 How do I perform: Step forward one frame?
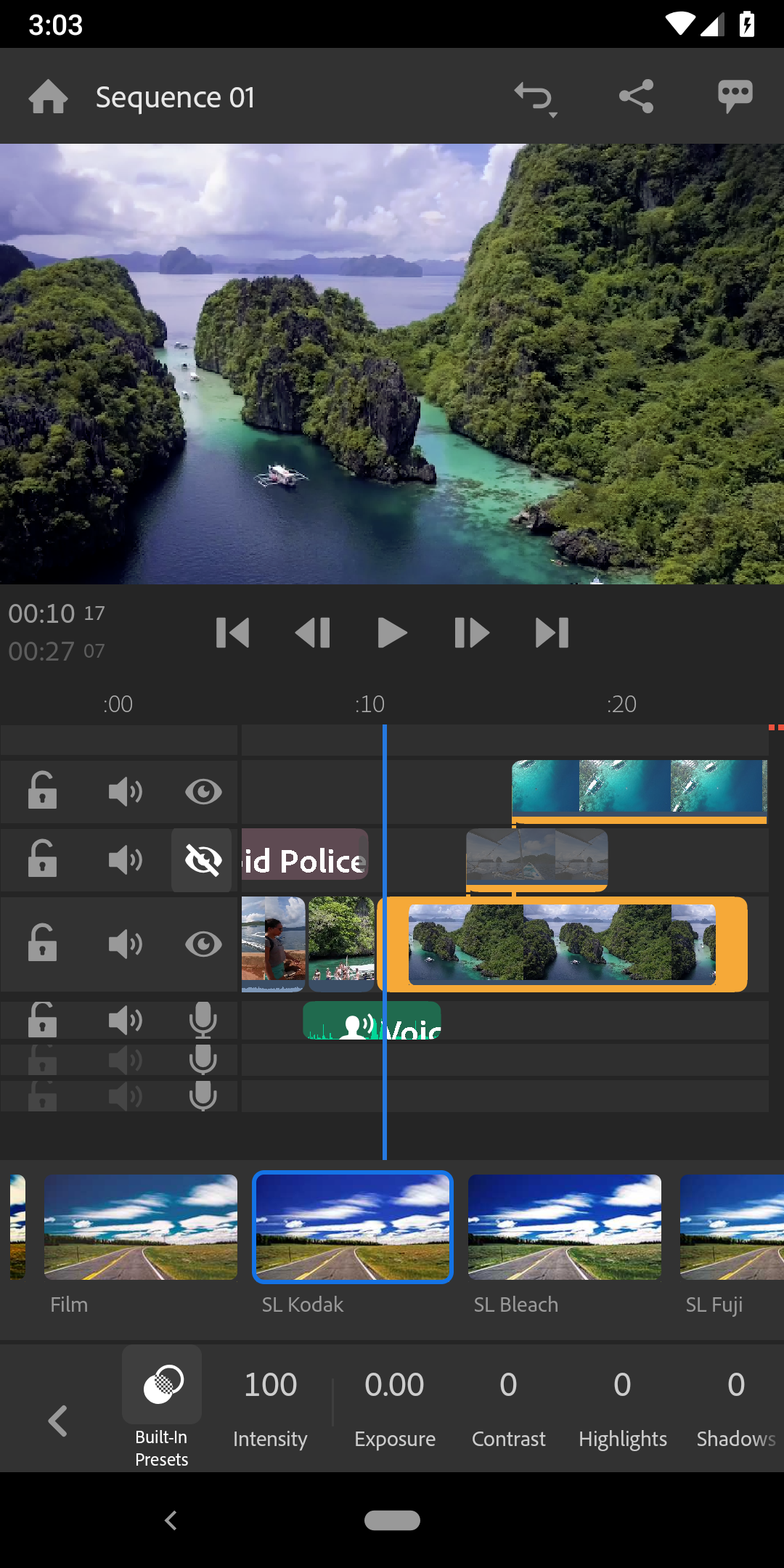tap(472, 633)
